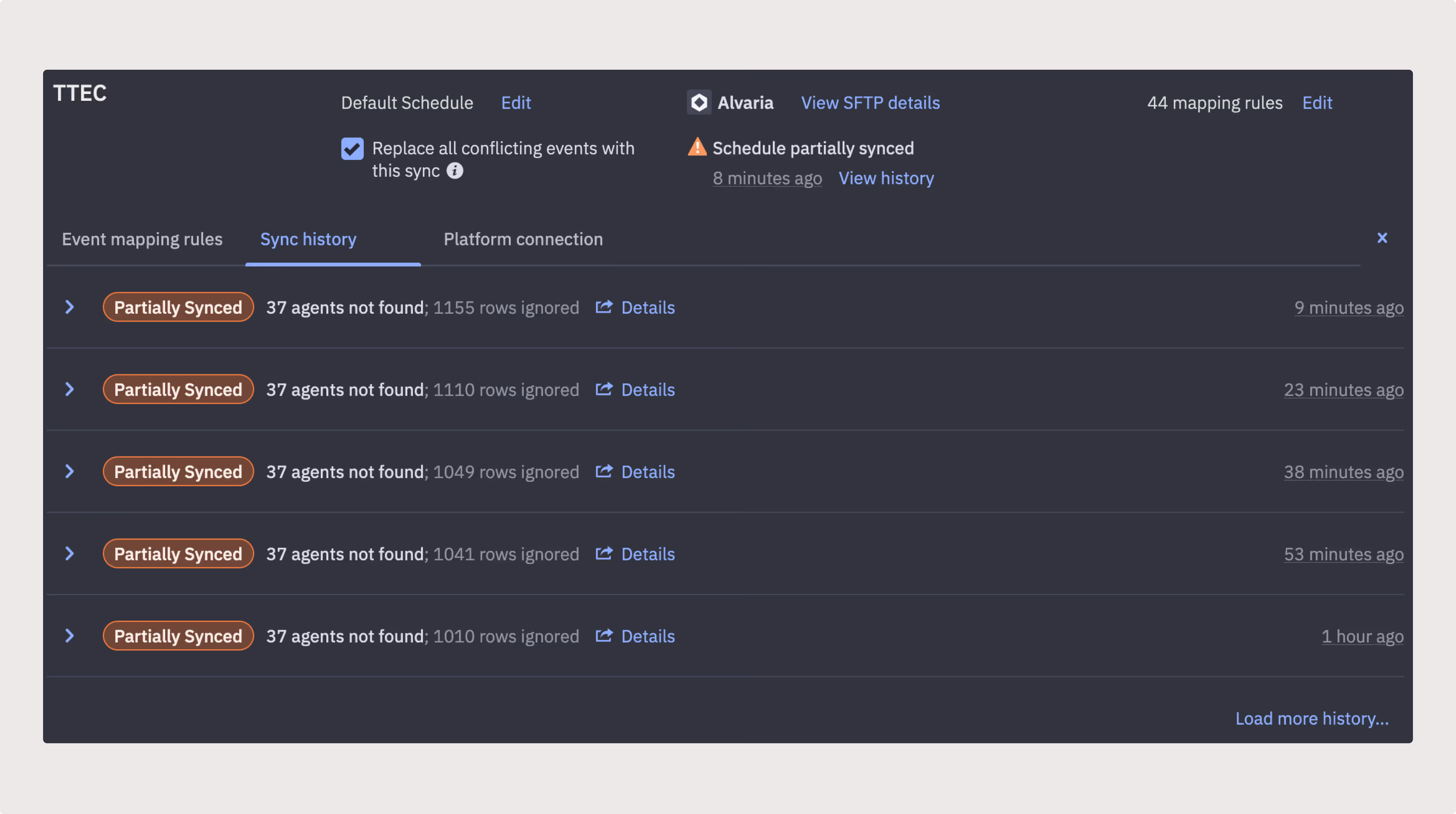Click '37 agents not found; 1049 rows ignored'
Screen dimensions: 1456x814
coord(423,472)
